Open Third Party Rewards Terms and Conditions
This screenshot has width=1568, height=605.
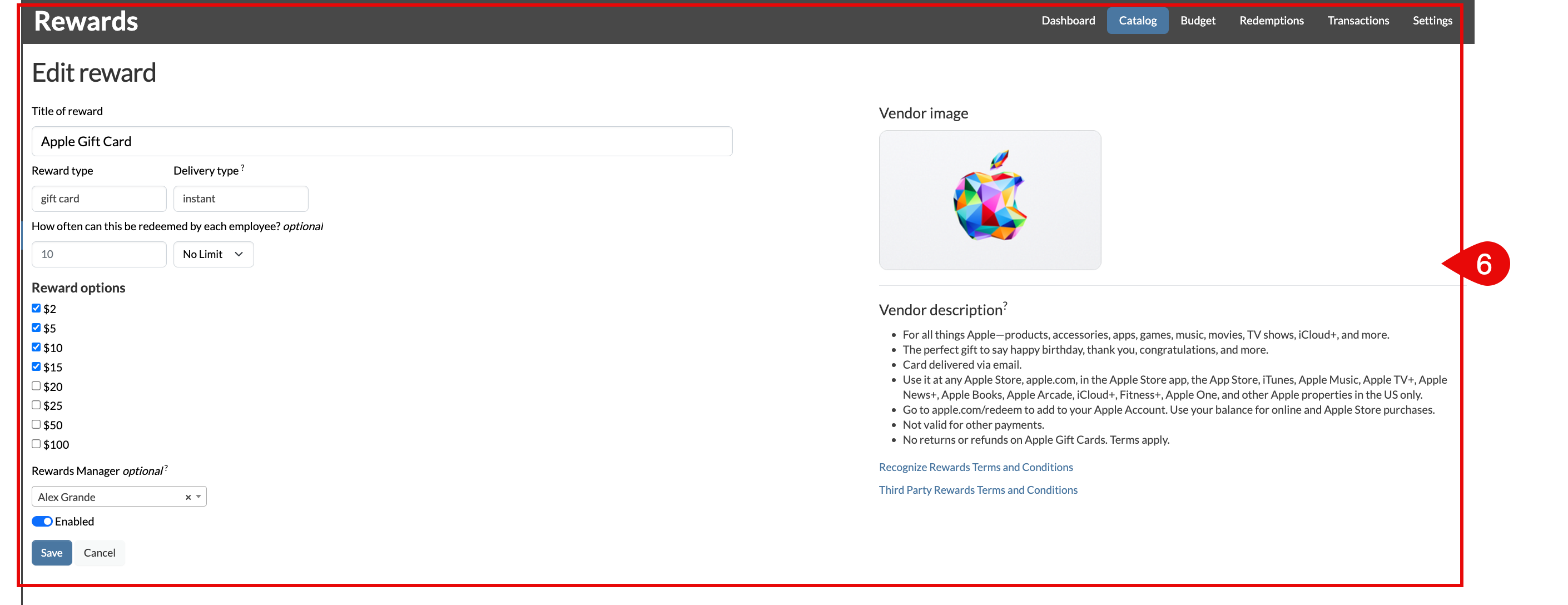(977, 490)
